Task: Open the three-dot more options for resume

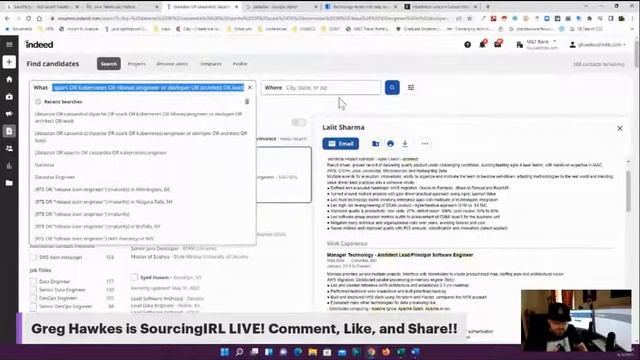Action: pyautogui.click(x=424, y=144)
